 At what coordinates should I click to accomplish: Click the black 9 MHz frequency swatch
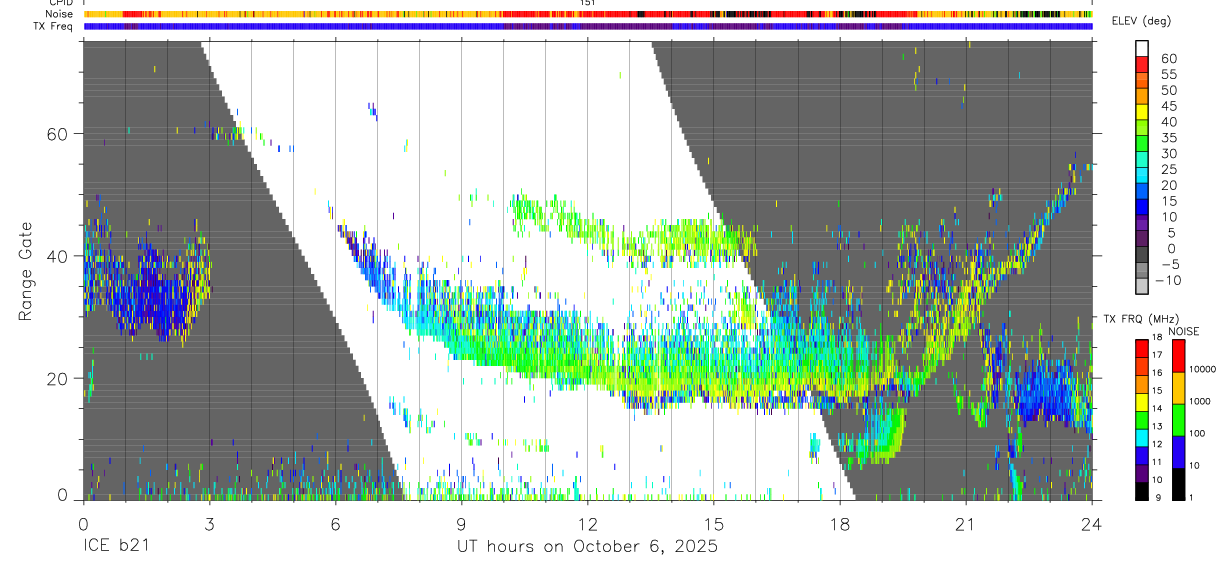(x=1142, y=491)
